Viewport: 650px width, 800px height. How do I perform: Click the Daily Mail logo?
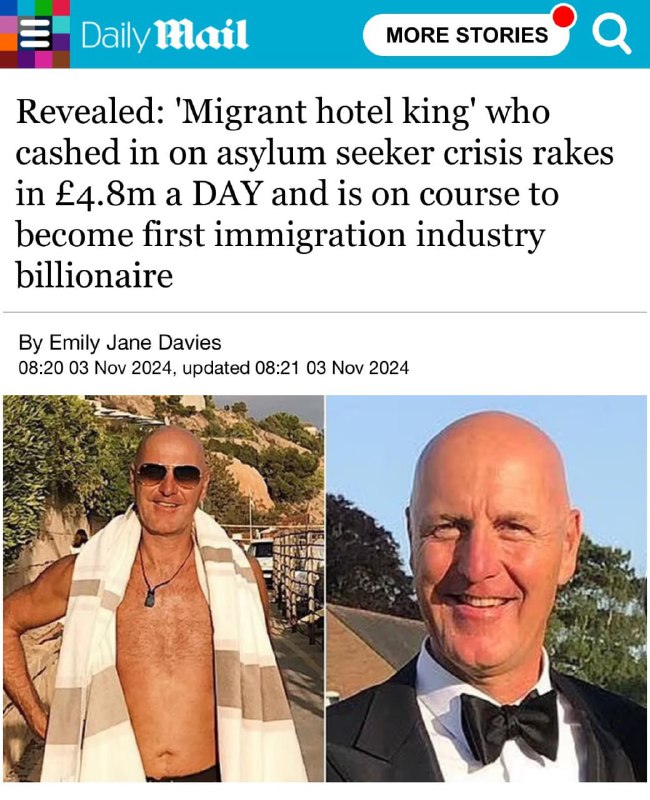(164, 35)
